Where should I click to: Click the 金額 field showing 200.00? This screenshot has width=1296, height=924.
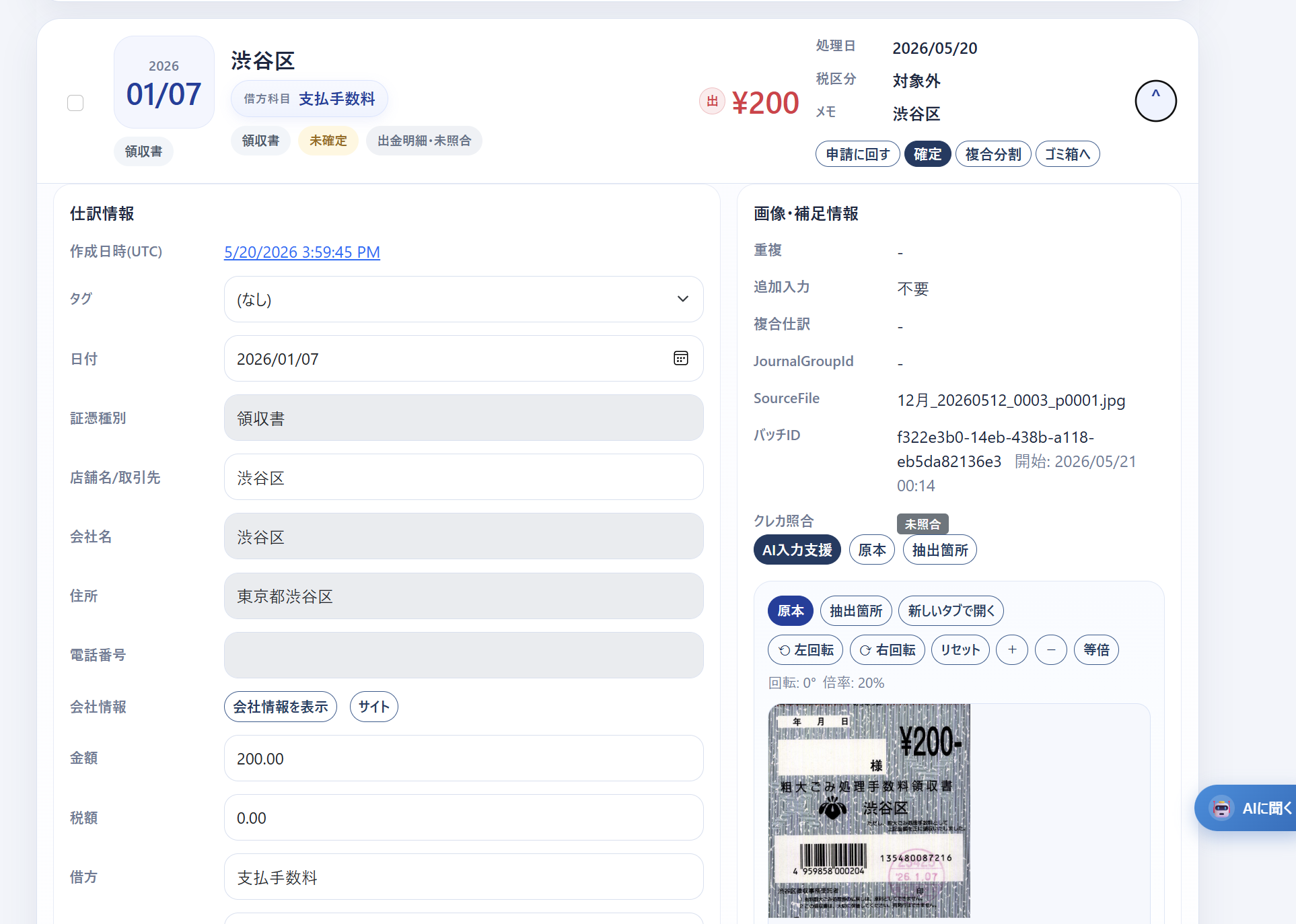click(x=464, y=758)
